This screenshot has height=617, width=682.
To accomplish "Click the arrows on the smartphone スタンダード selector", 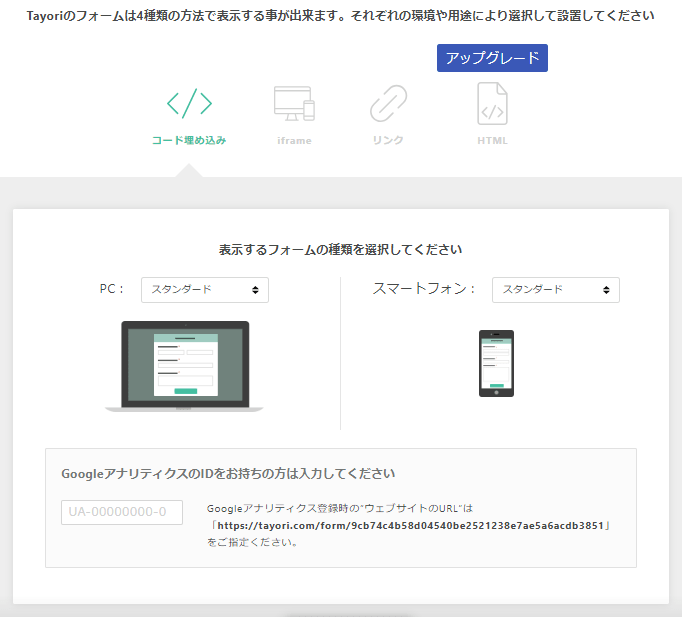I will [x=607, y=290].
